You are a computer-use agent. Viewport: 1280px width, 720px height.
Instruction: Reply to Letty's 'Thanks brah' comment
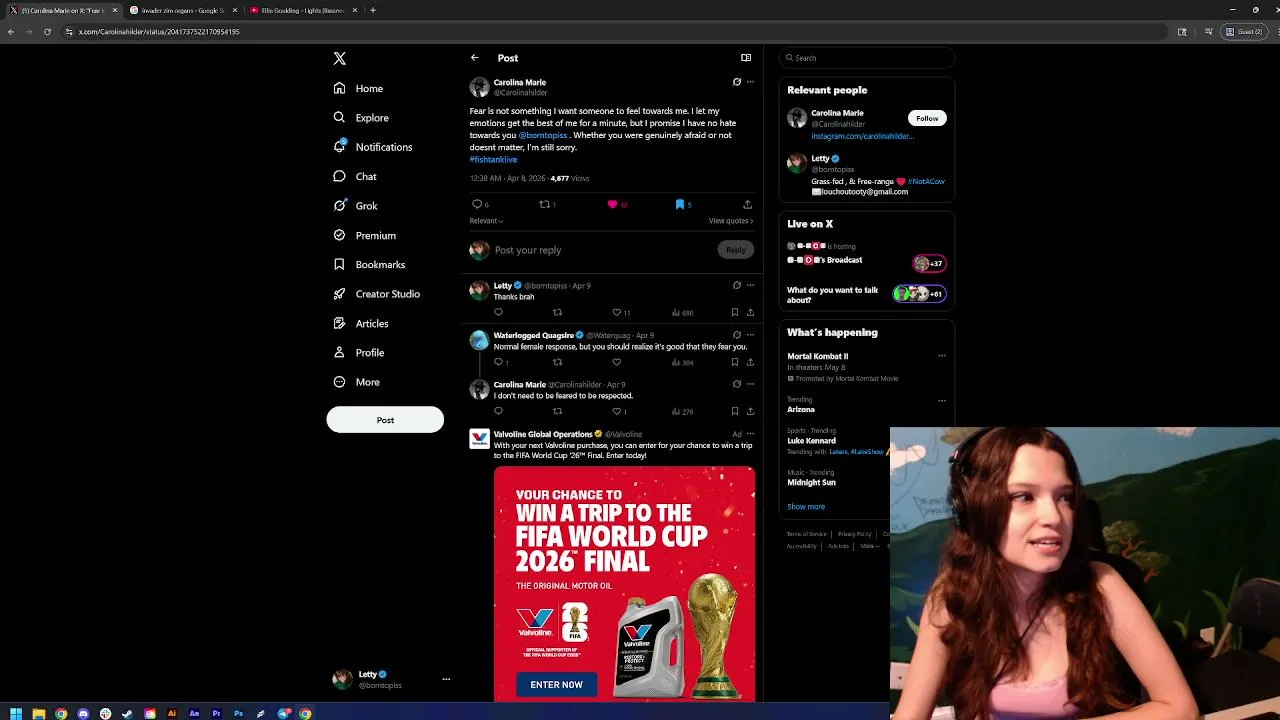[x=498, y=312]
